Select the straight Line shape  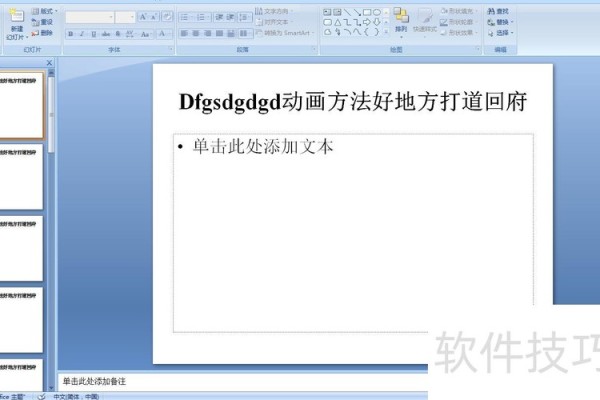[x=347, y=12]
